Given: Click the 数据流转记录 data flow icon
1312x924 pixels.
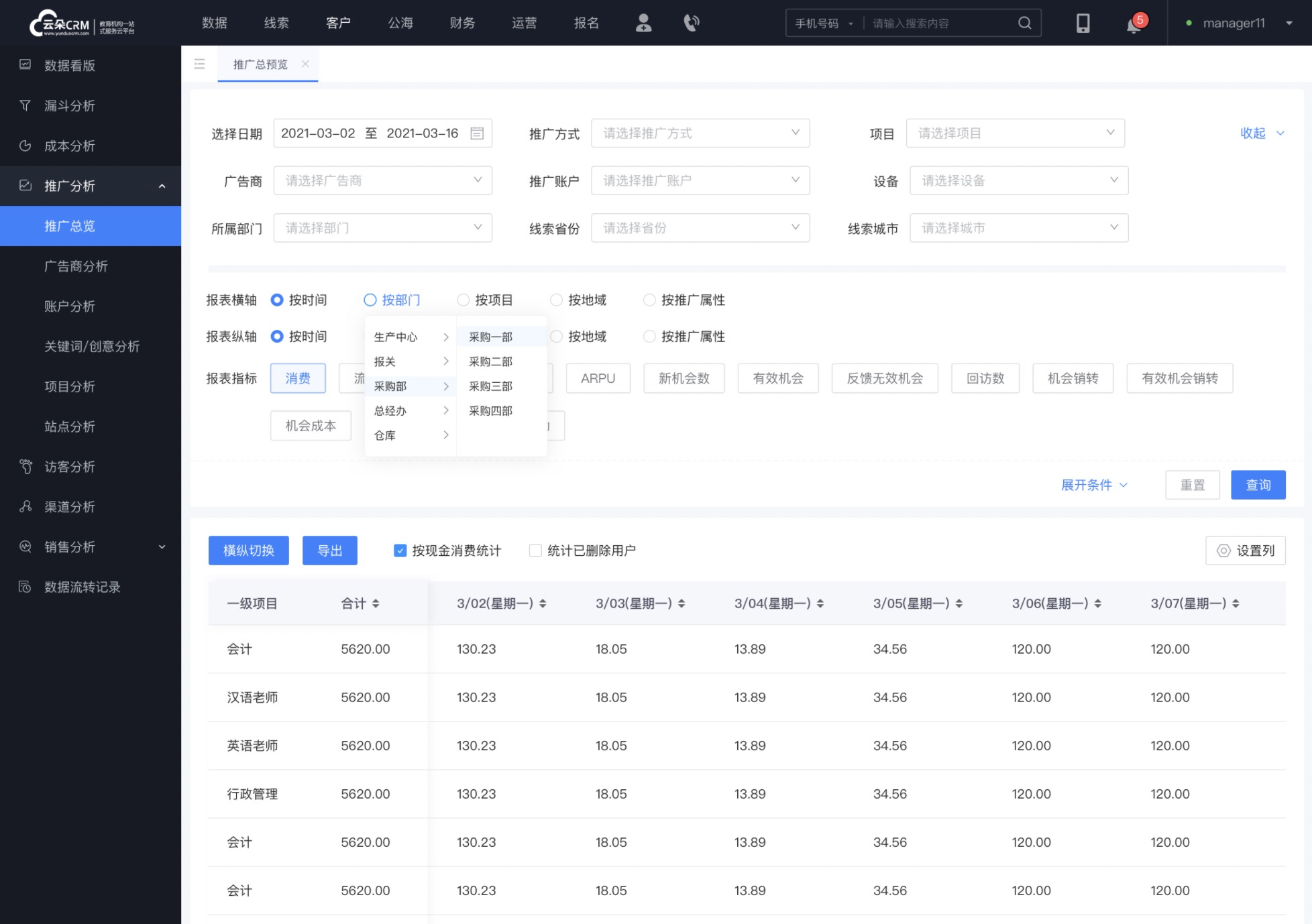Looking at the screenshot, I should click(x=26, y=587).
